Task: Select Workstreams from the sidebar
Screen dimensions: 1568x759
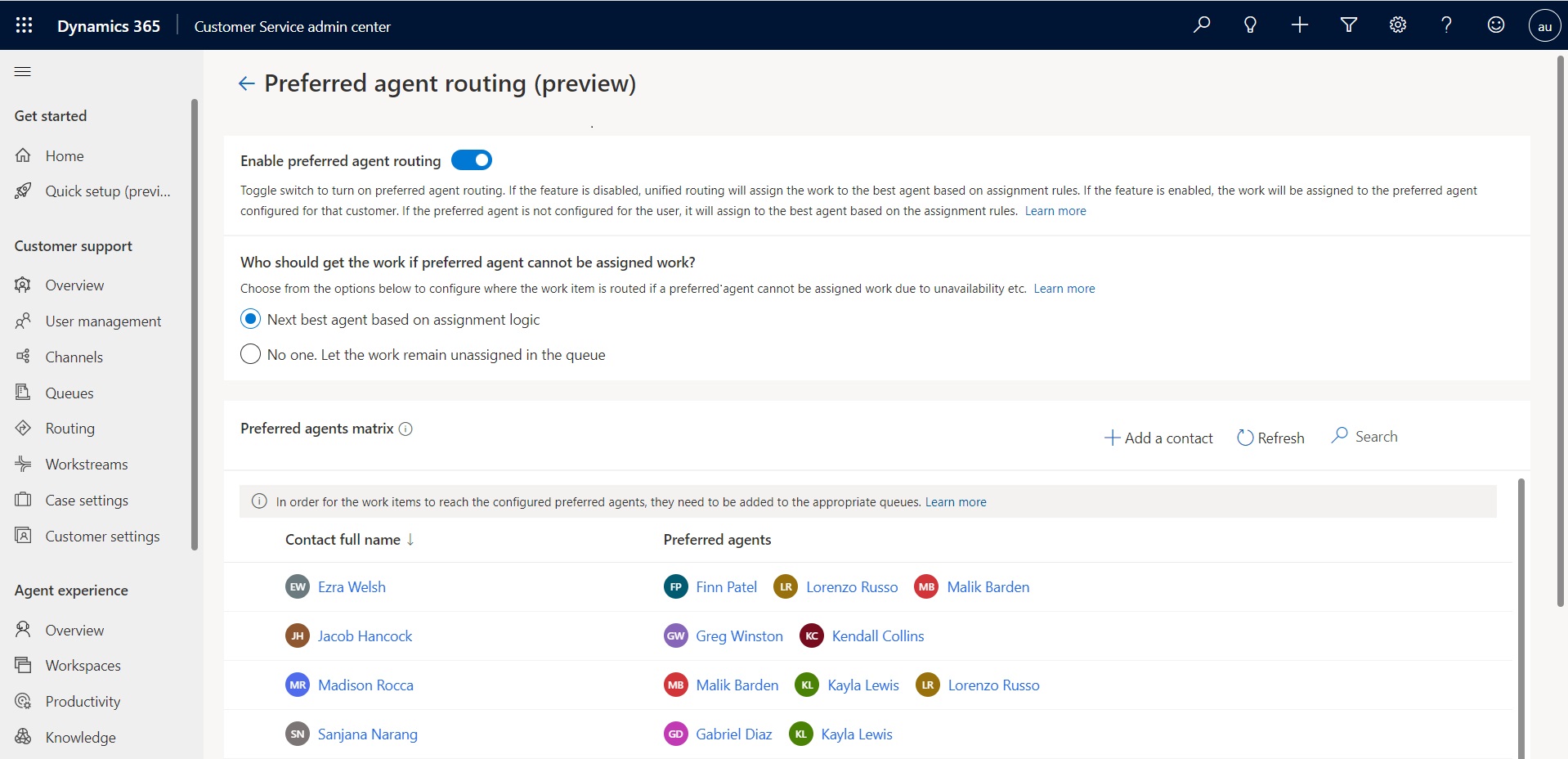Action: click(x=85, y=464)
